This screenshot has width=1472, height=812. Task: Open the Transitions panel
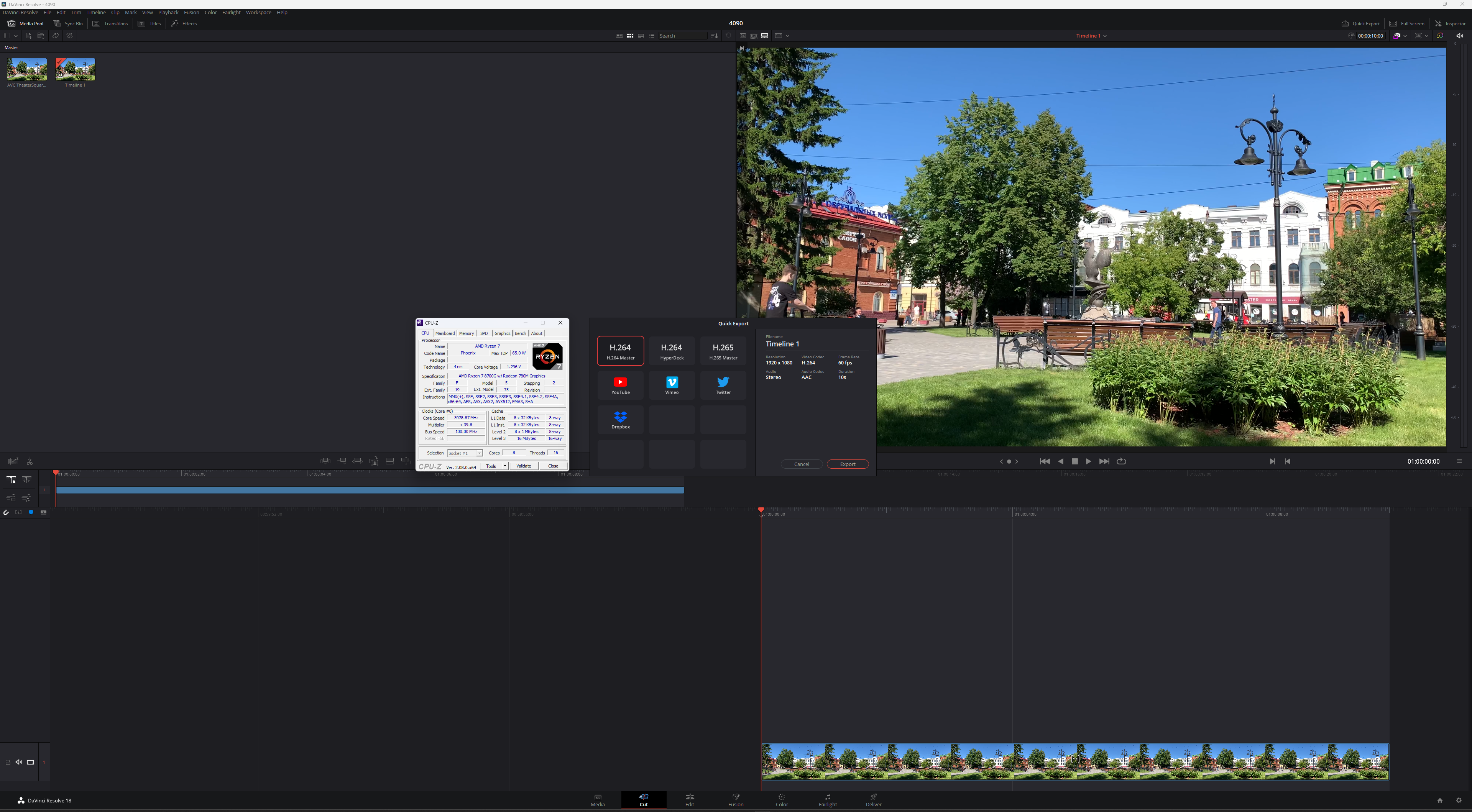[110, 23]
